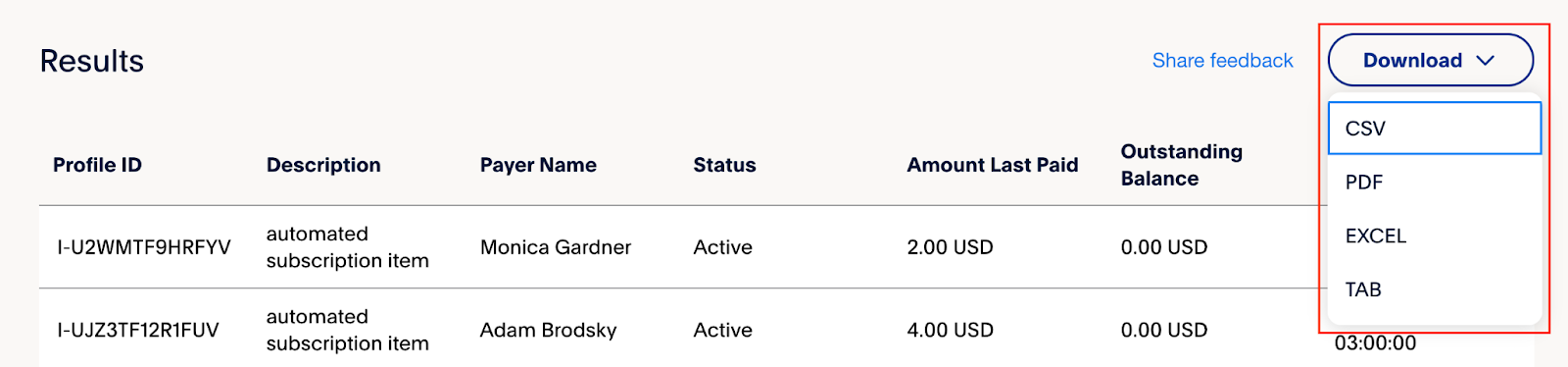This screenshot has height=367, width=1568.
Task: Select EXCEL export option
Action: pyautogui.click(x=1435, y=236)
